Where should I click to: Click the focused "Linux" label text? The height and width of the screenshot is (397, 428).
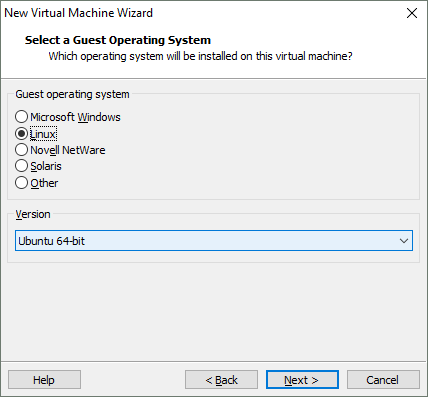[43, 134]
